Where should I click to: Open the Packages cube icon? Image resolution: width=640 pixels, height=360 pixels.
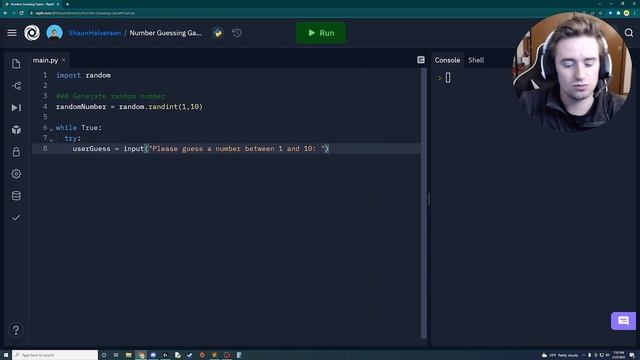coord(16,130)
